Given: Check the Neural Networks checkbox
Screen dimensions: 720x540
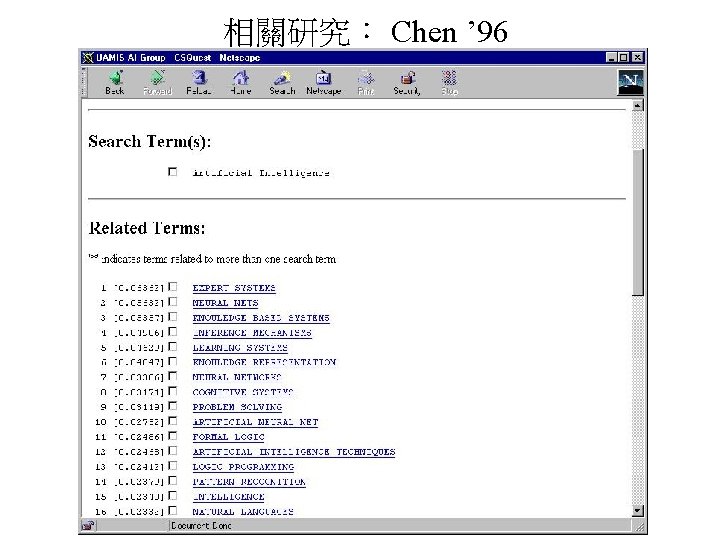Looking at the screenshot, I should [173, 376].
